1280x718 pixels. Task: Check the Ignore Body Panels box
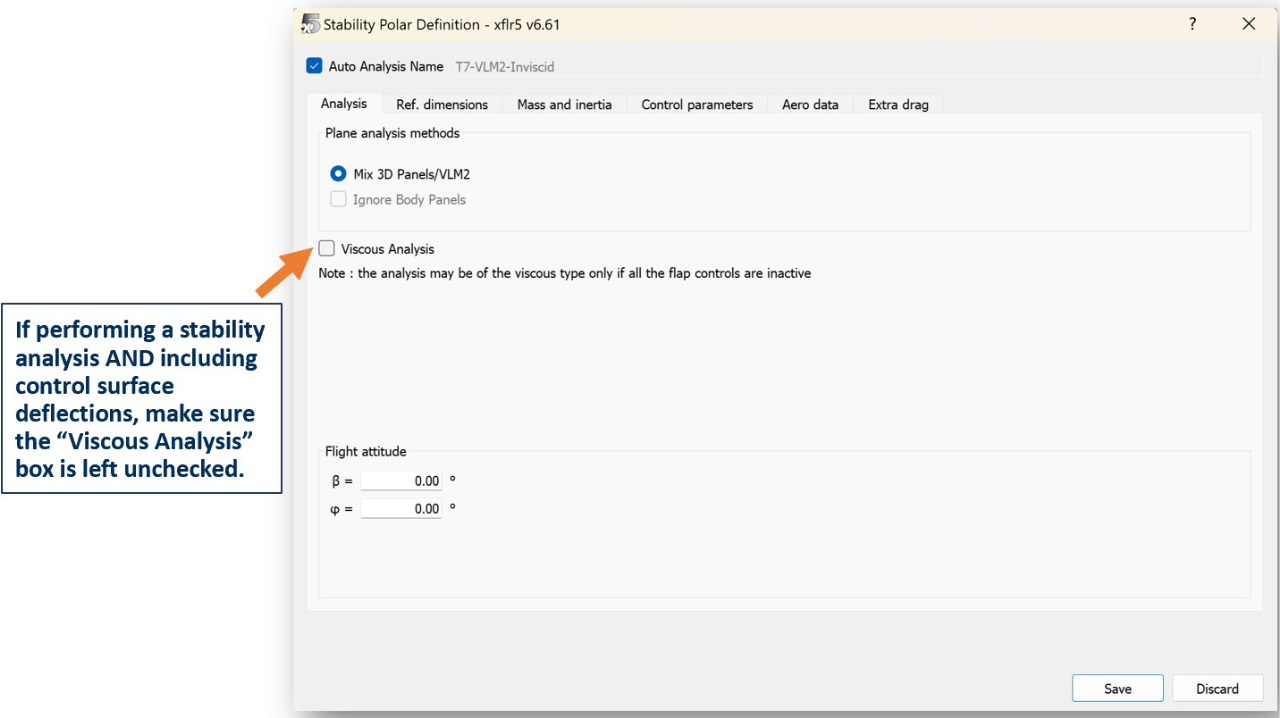tap(339, 199)
